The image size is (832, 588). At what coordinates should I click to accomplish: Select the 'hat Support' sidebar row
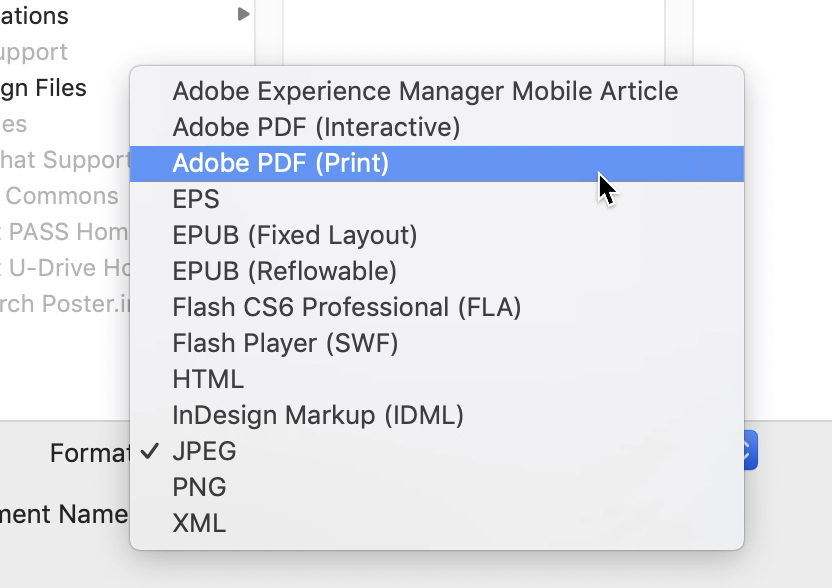coord(65,160)
